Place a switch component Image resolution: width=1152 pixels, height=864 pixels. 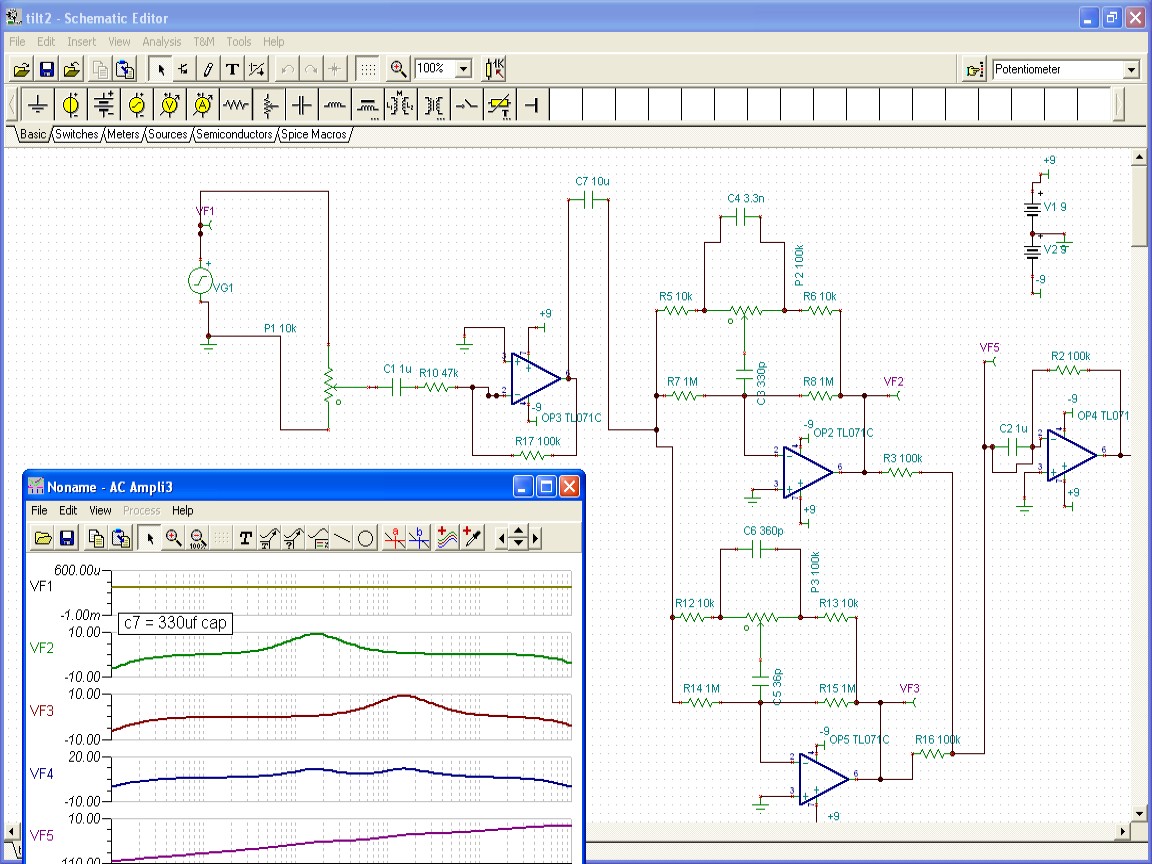[467, 105]
